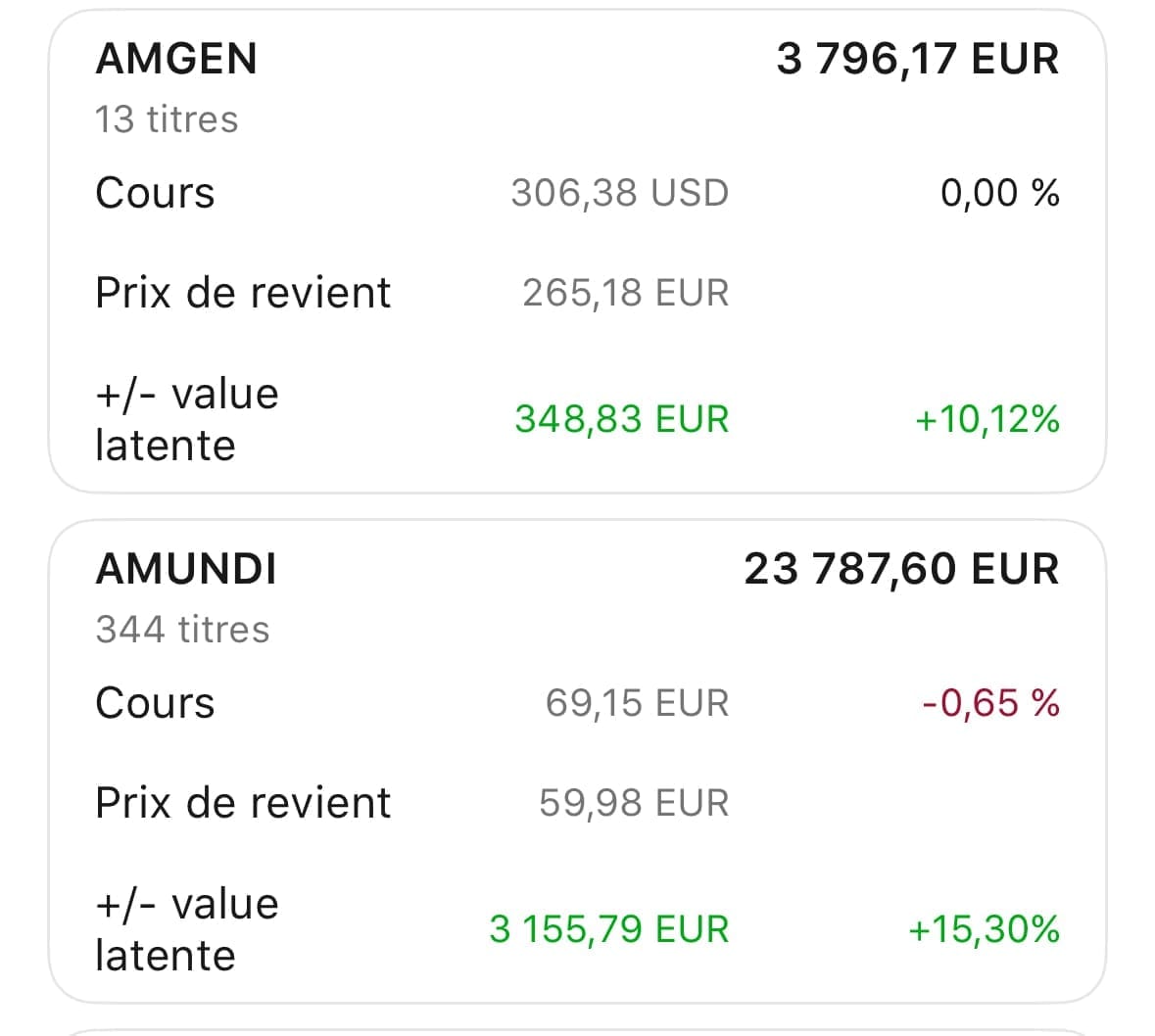Click AMUNDI daily change -0,65 %
Viewport: 1155px width, 1036px height.
[x=990, y=703]
